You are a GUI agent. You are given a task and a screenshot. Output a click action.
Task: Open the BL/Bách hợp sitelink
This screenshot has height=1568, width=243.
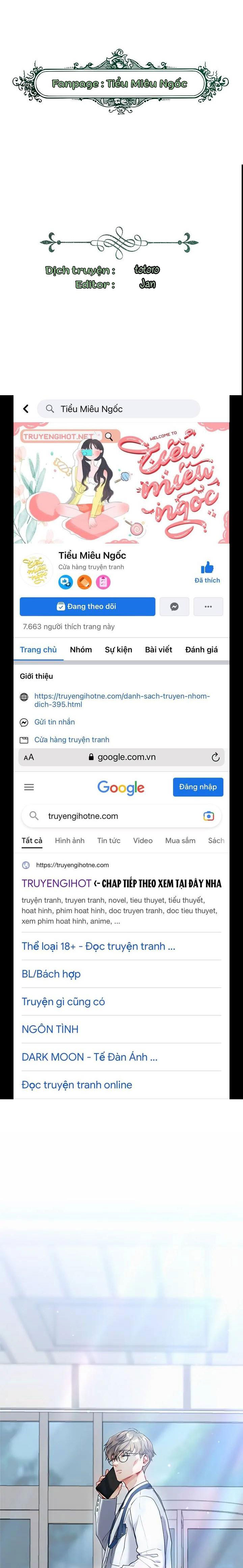[51, 974]
